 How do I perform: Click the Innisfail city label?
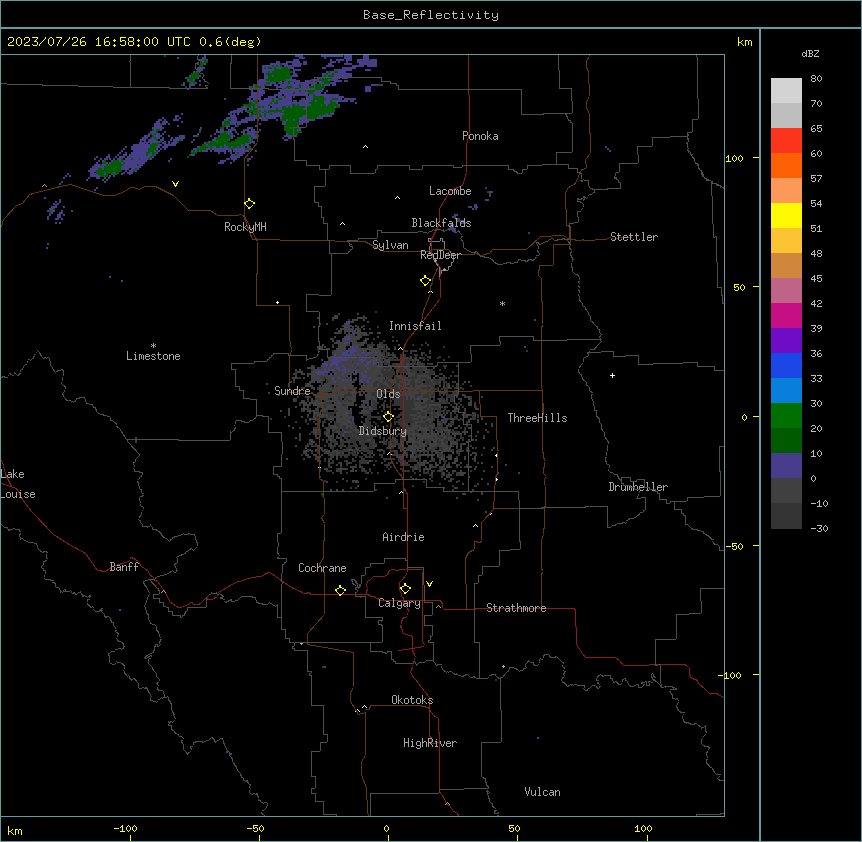(x=415, y=326)
